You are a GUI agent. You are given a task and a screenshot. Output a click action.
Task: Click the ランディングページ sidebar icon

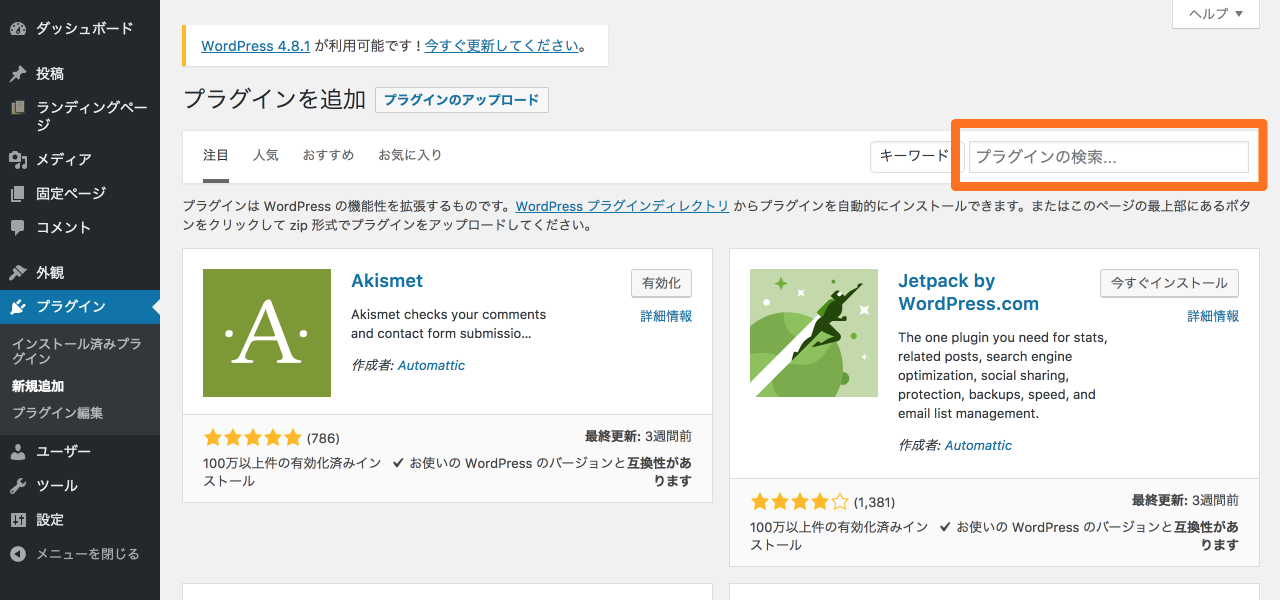18,107
